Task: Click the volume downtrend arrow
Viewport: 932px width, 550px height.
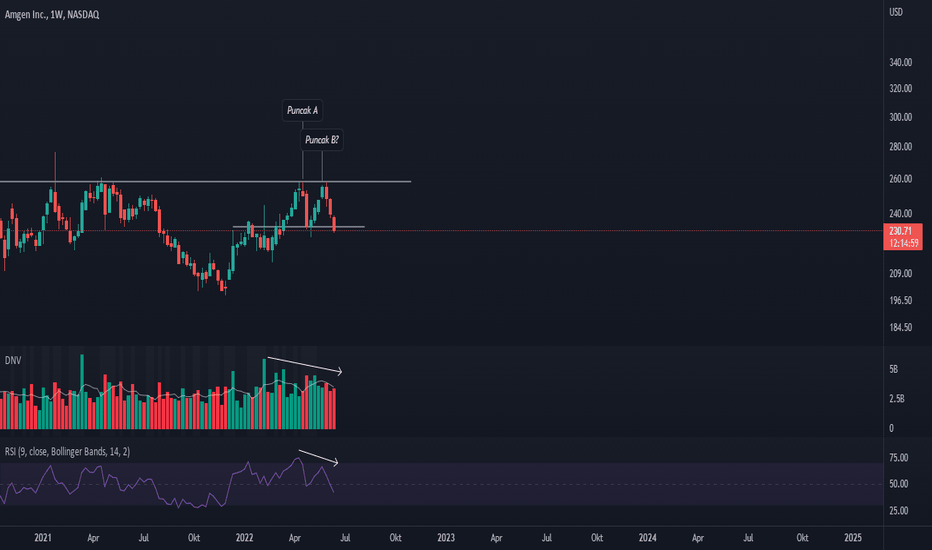Action: tap(305, 365)
